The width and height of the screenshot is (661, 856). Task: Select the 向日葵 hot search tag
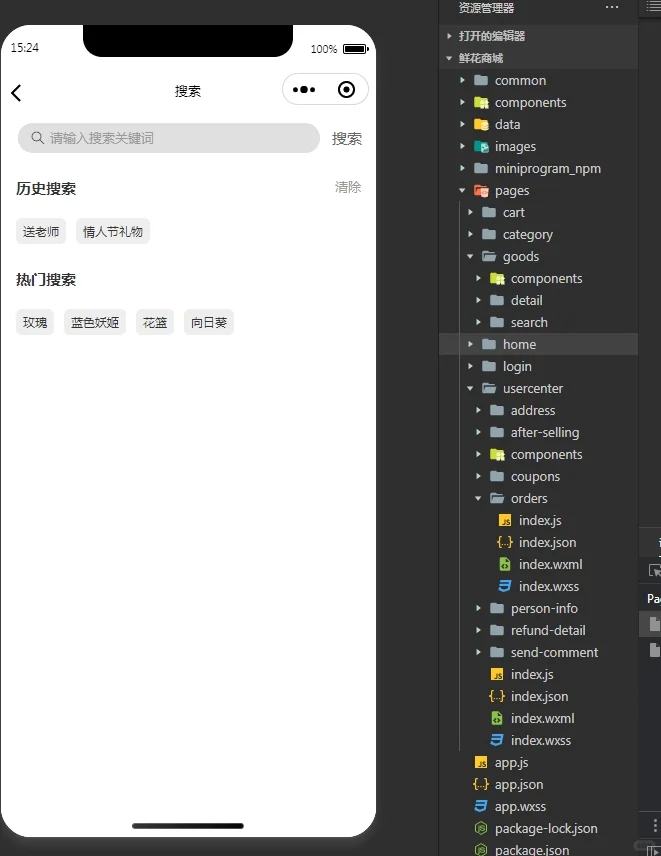point(209,323)
